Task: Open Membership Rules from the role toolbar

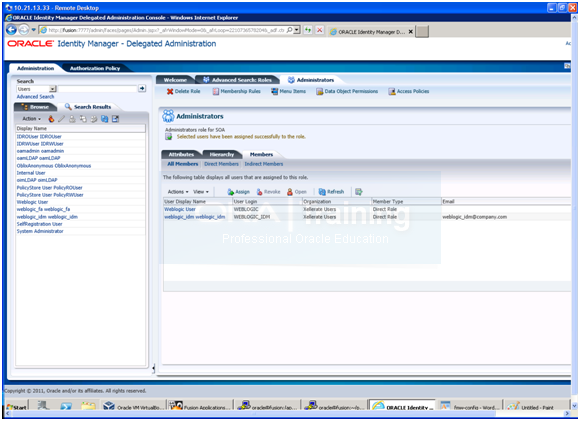Action: (236, 91)
